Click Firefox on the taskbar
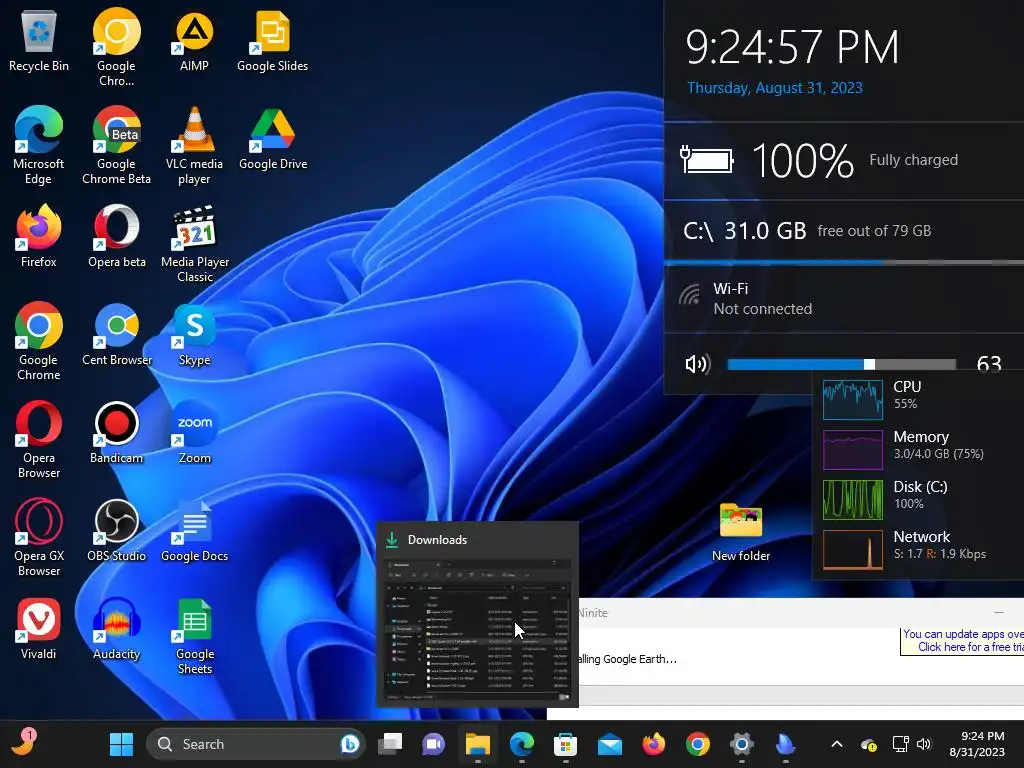Viewport: 1024px width, 768px height. click(x=653, y=744)
